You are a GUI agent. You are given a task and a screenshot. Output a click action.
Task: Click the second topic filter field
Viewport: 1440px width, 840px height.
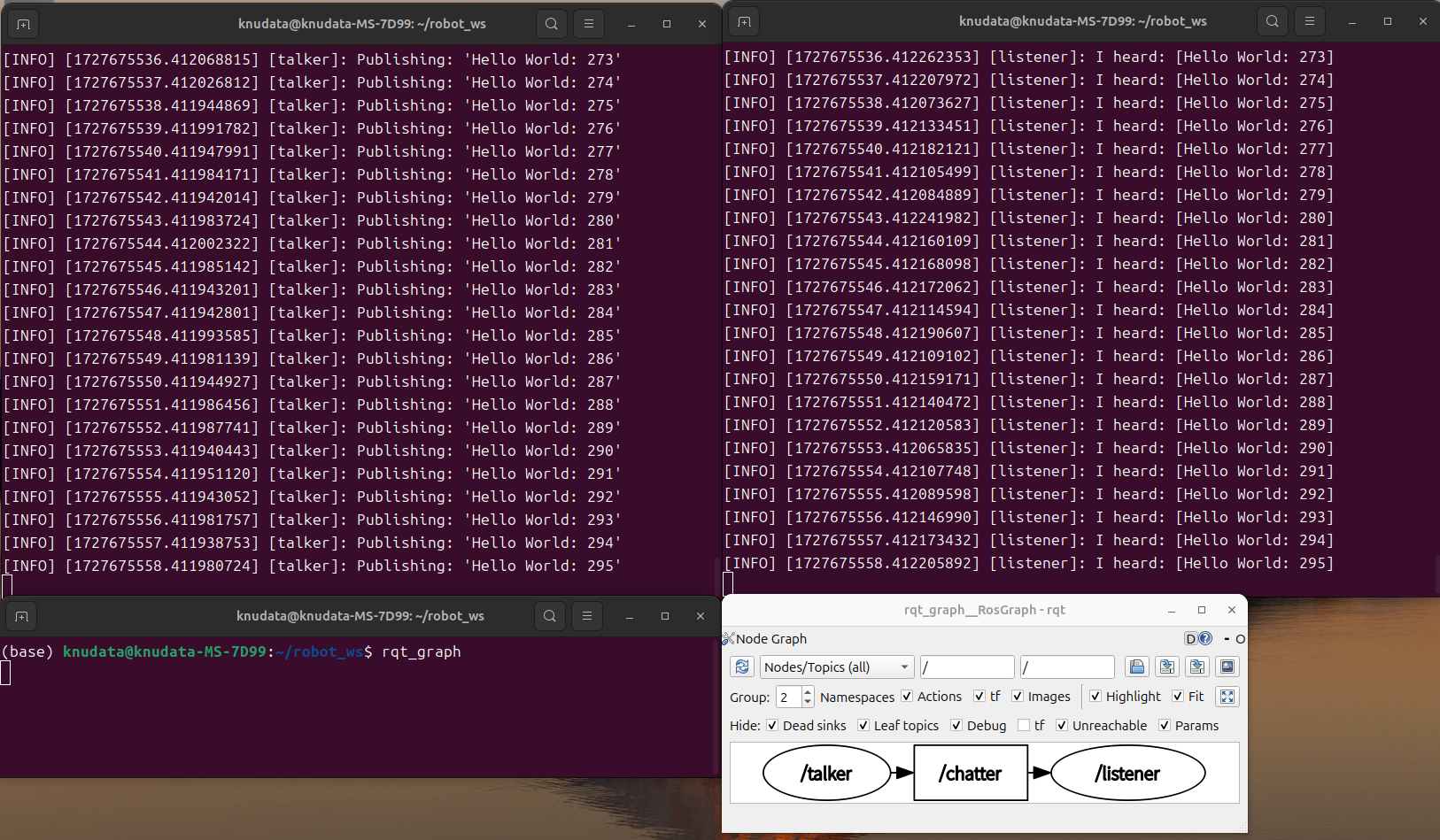point(1067,667)
